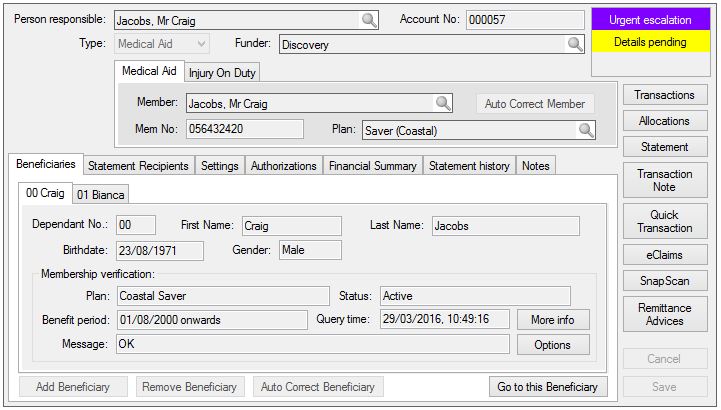This screenshot has width=721, height=410.
Task: Launch eClaims from the side panel
Action: pyautogui.click(x=665, y=255)
